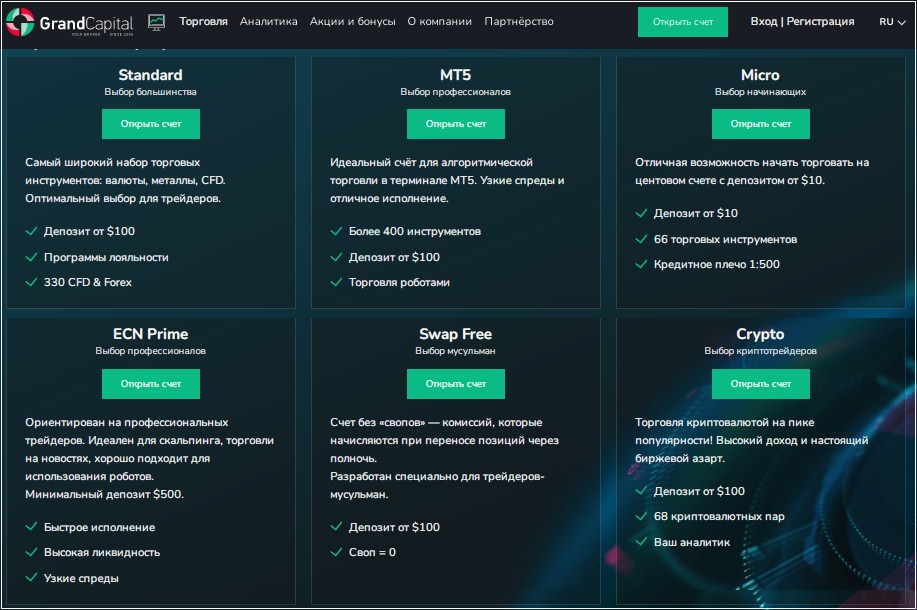
Task: Open an ECN Prime account via Открыть счет
Action: [x=151, y=384]
